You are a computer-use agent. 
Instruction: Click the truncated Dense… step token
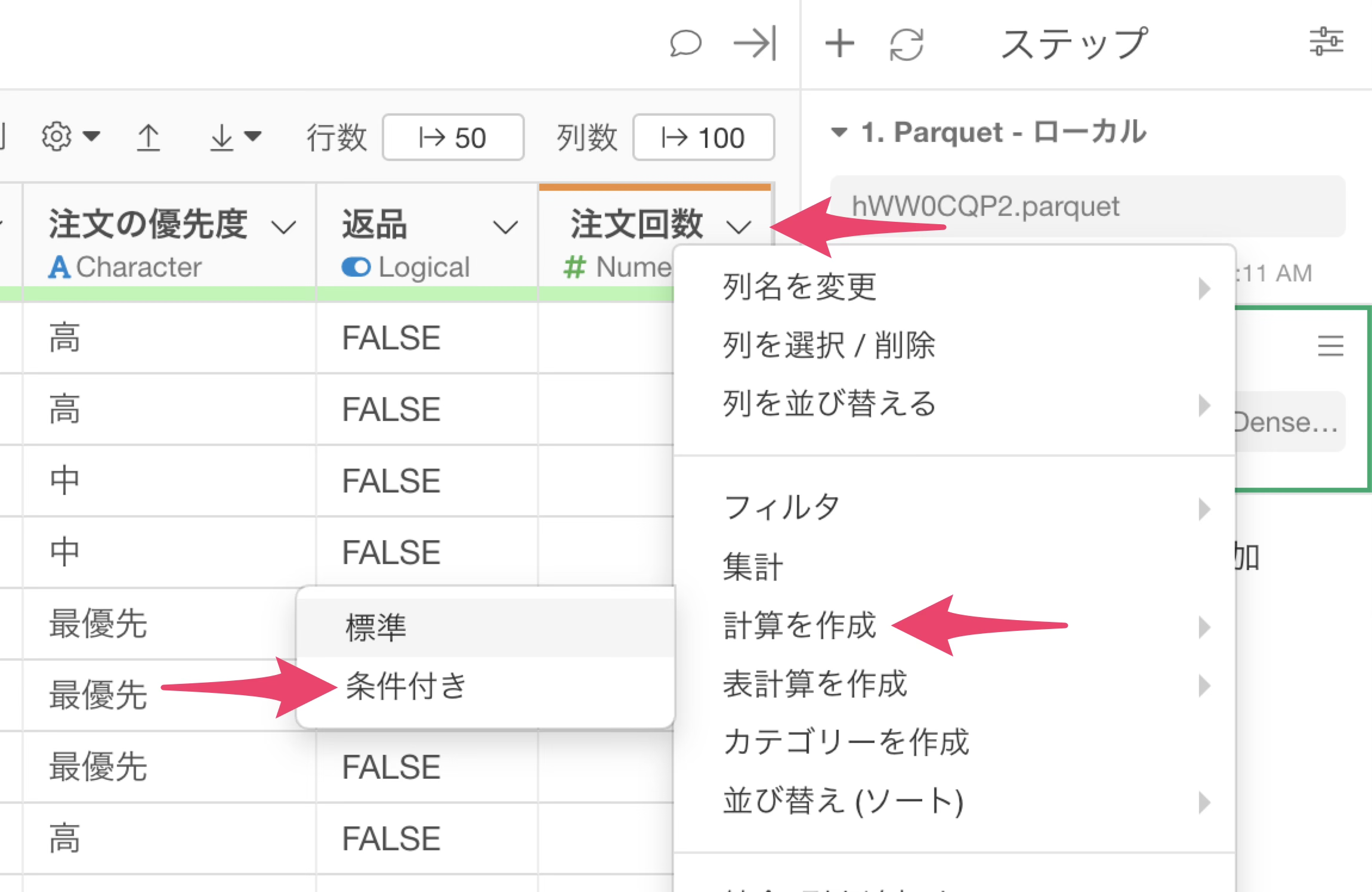[x=1288, y=422]
